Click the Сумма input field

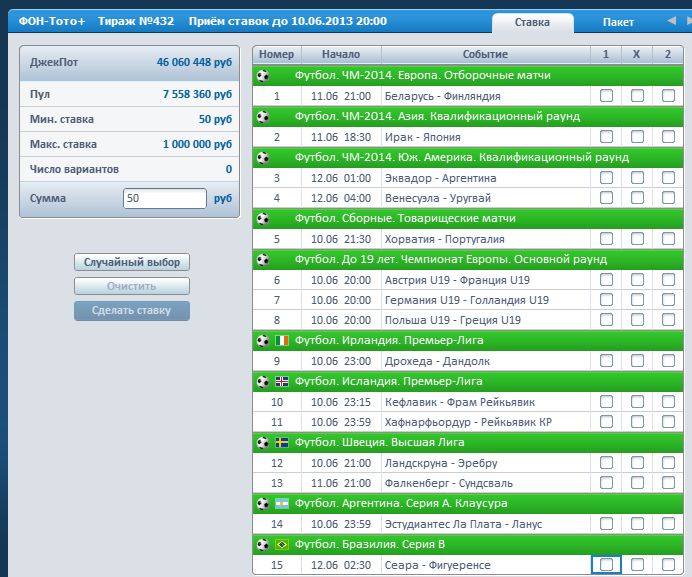165,198
